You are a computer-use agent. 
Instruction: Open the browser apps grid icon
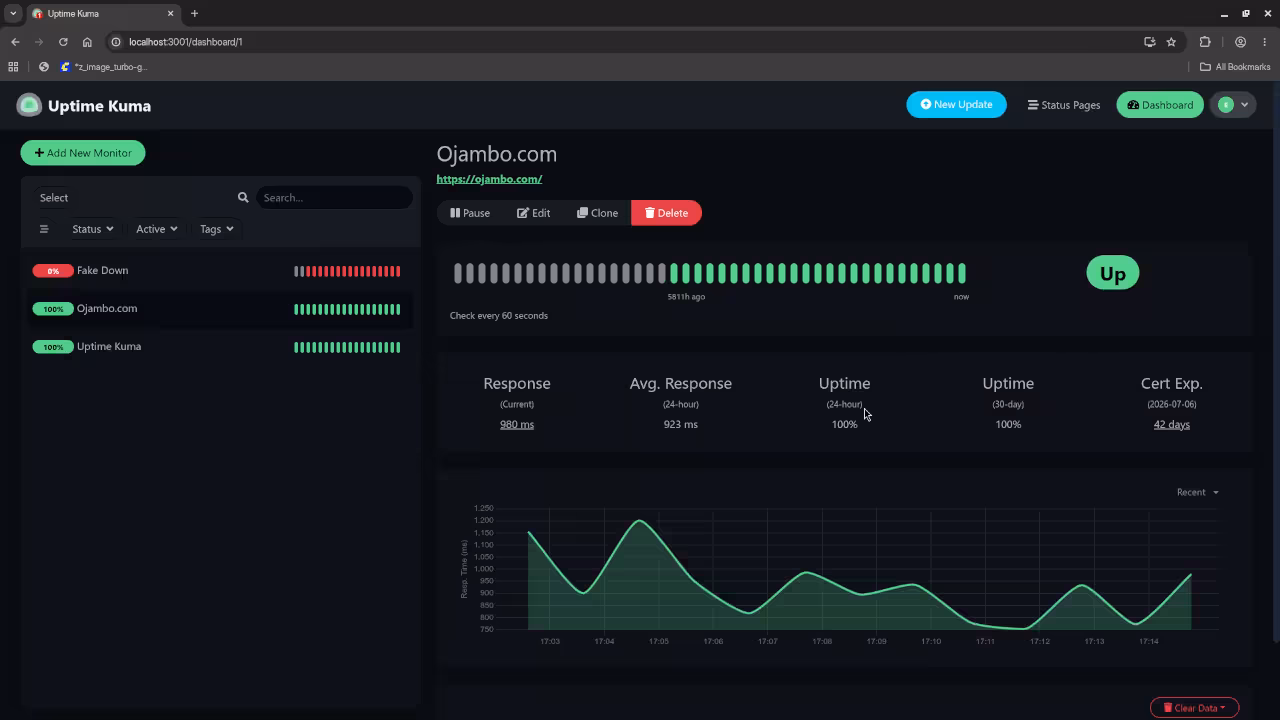coord(13,67)
